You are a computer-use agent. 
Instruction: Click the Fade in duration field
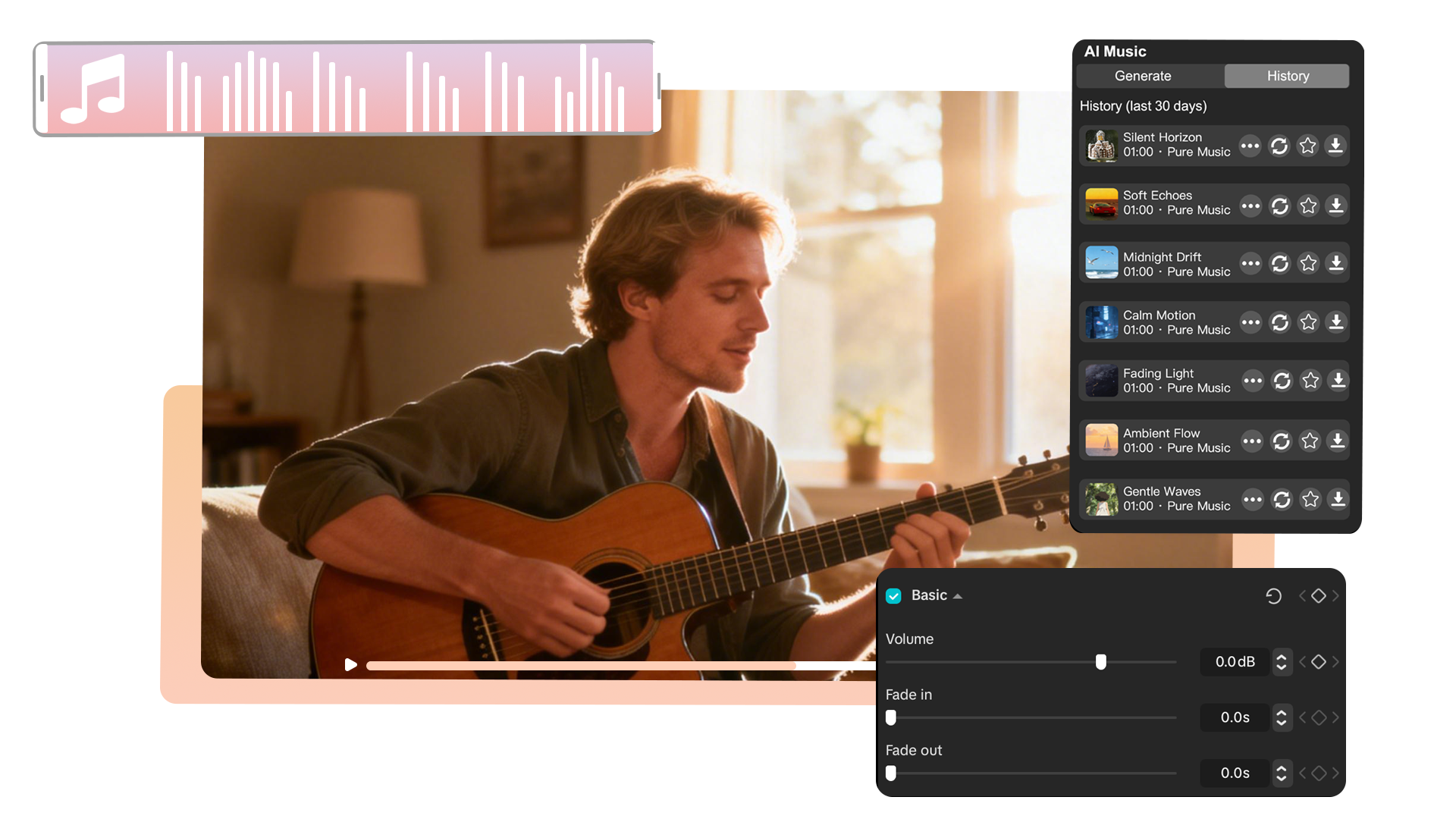[1235, 717]
